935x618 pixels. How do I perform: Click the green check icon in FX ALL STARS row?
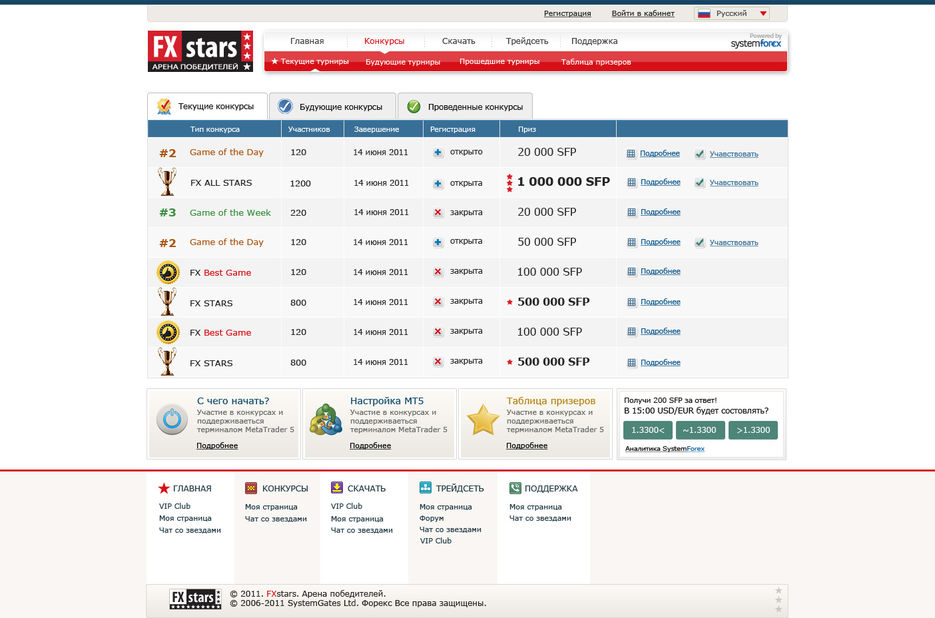pyautogui.click(x=699, y=183)
